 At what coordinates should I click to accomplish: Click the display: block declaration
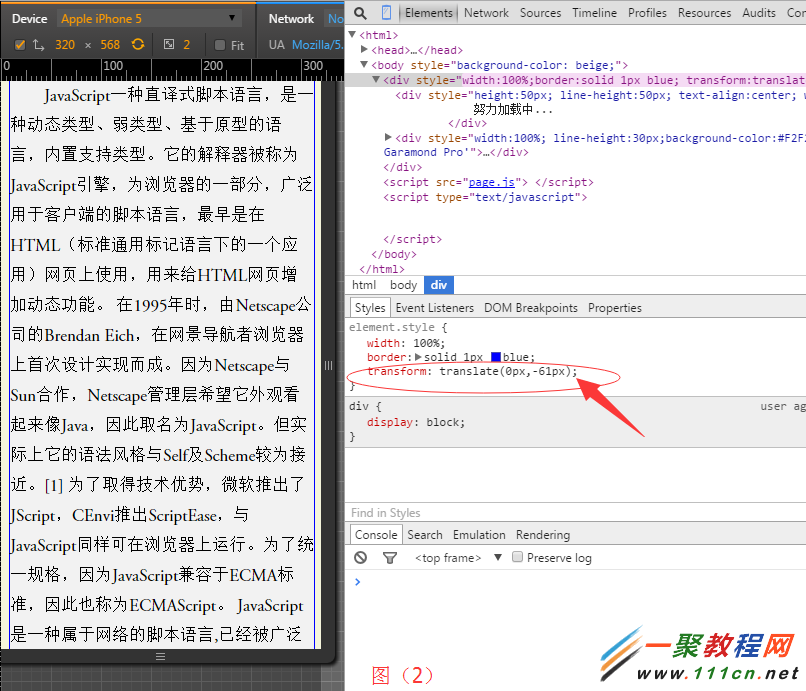pos(416,422)
